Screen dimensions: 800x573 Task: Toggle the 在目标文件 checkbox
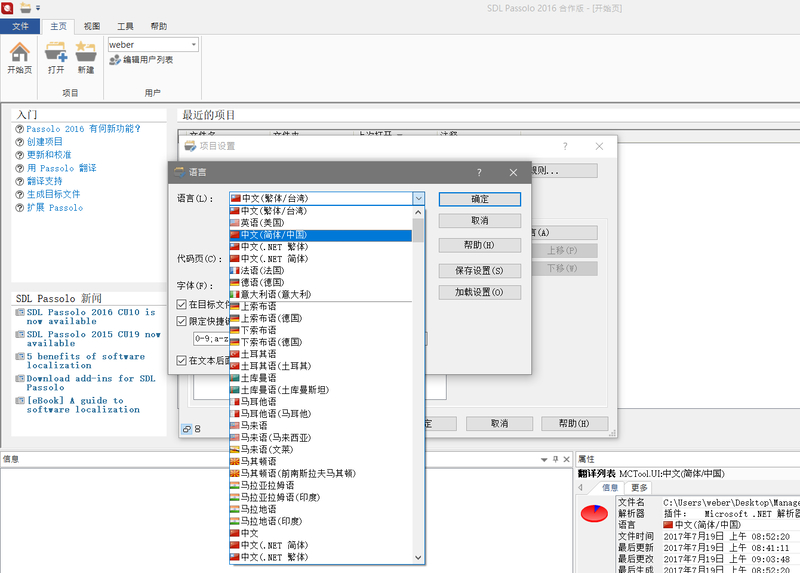pyautogui.click(x=181, y=304)
